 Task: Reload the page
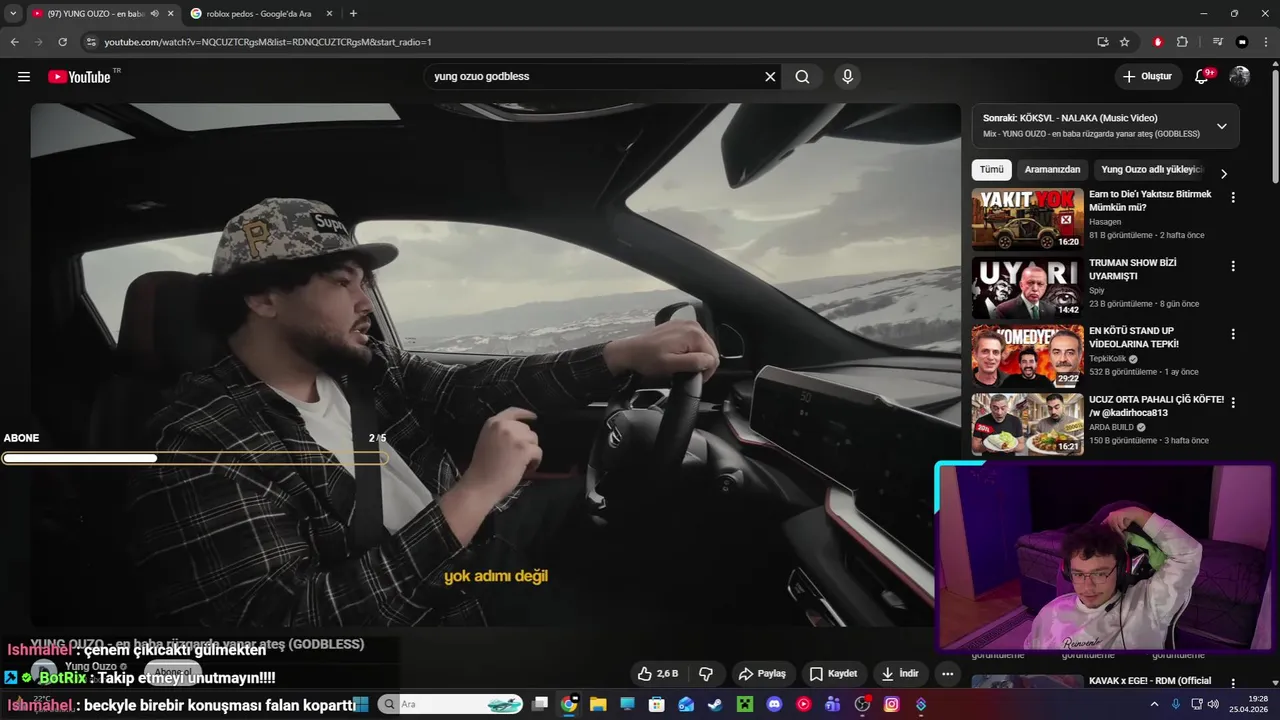tap(62, 42)
